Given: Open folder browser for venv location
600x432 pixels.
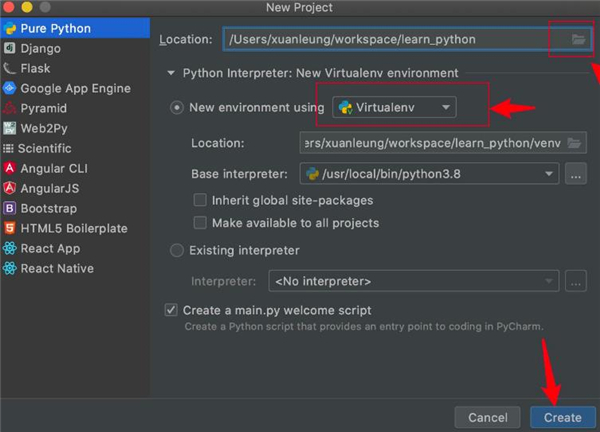Looking at the screenshot, I should point(574,143).
